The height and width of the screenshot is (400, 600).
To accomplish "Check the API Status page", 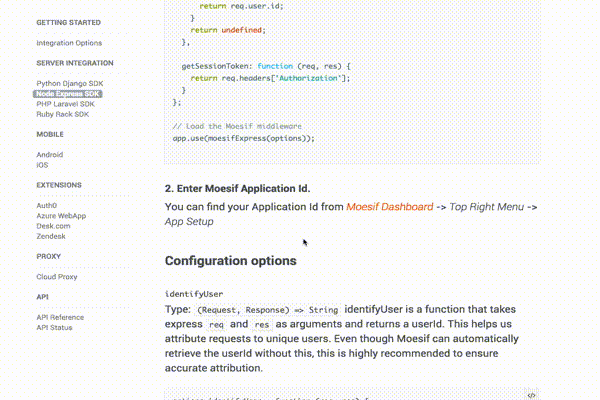I will (x=54, y=328).
